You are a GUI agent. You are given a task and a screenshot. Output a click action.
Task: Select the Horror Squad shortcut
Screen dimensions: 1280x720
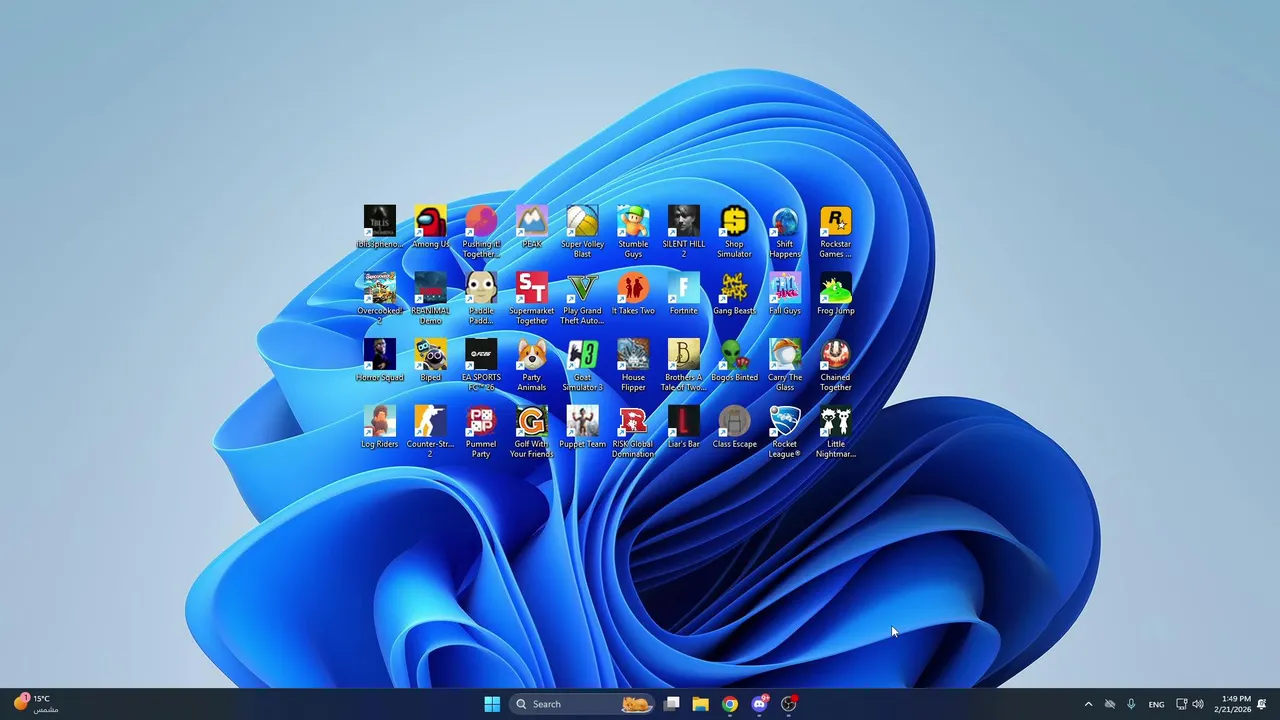pos(380,360)
